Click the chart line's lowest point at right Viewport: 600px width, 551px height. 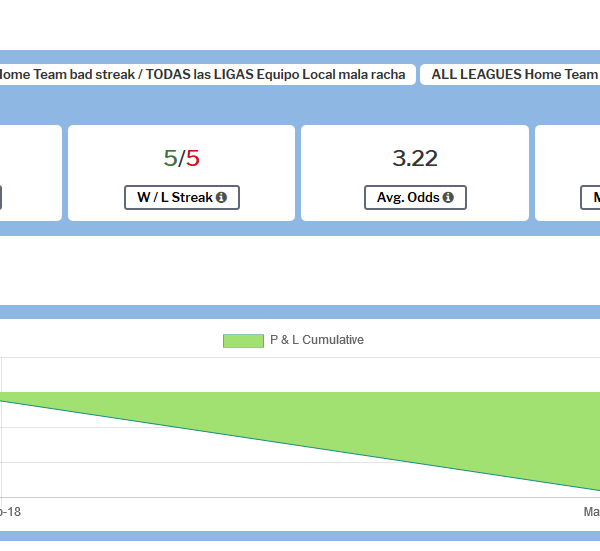(x=597, y=490)
